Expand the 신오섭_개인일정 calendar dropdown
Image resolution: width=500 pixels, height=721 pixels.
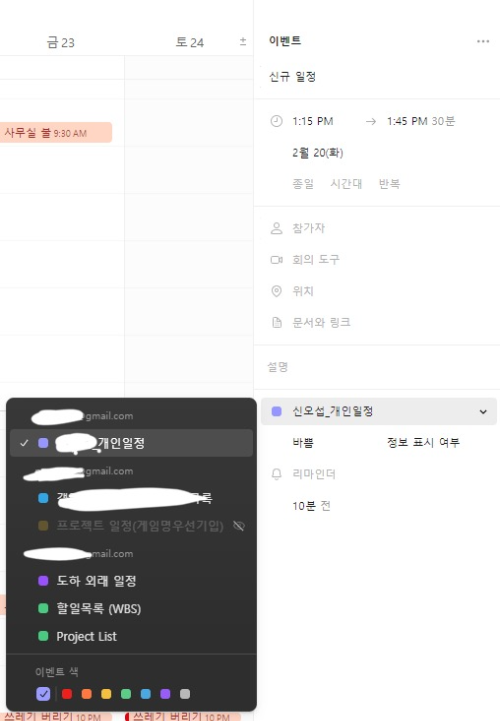(x=379, y=411)
